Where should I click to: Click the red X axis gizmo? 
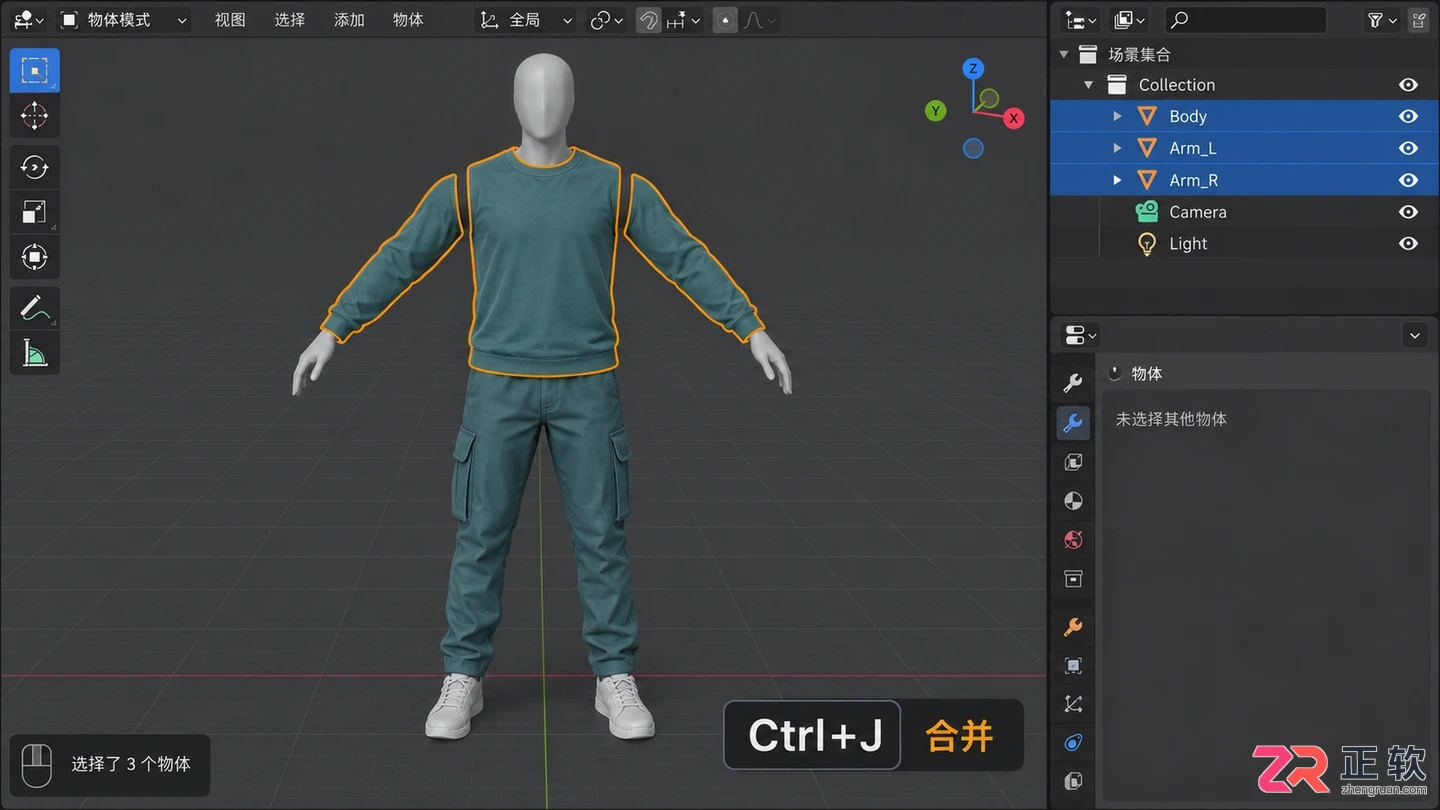[1013, 118]
